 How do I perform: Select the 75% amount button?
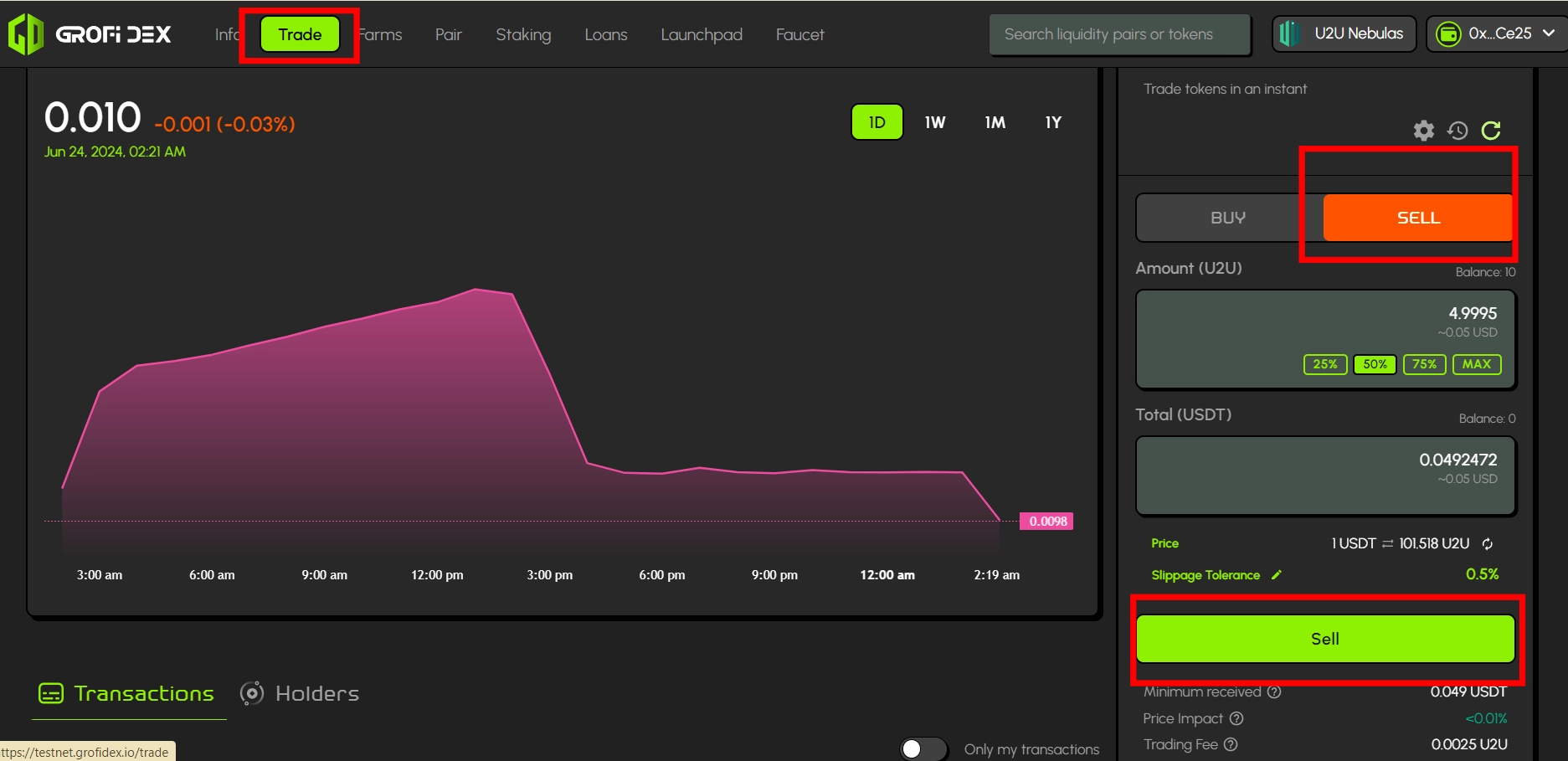pyautogui.click(x=1424, y=364)
